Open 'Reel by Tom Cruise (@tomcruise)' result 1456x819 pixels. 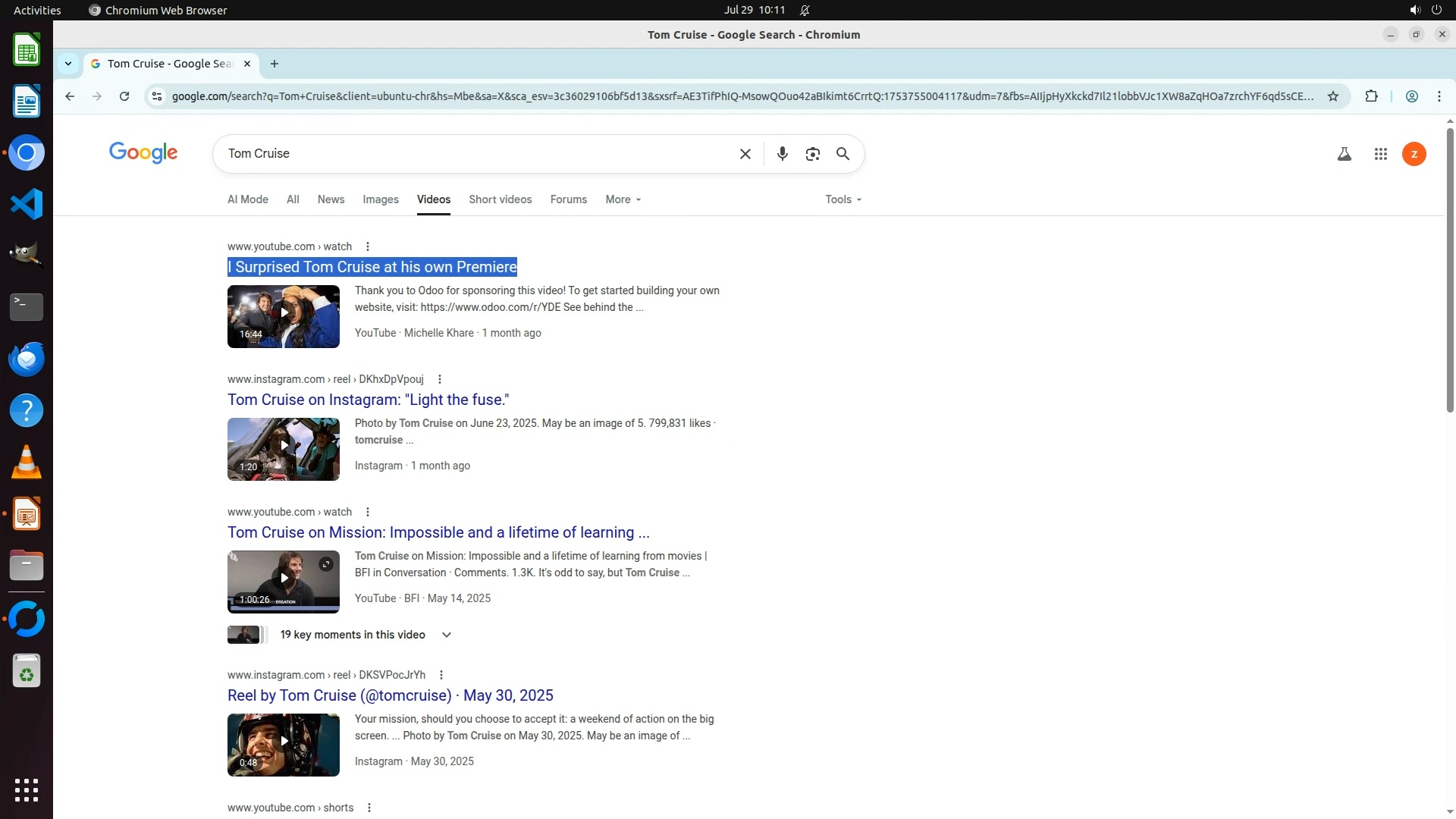(x=390, y=695)
